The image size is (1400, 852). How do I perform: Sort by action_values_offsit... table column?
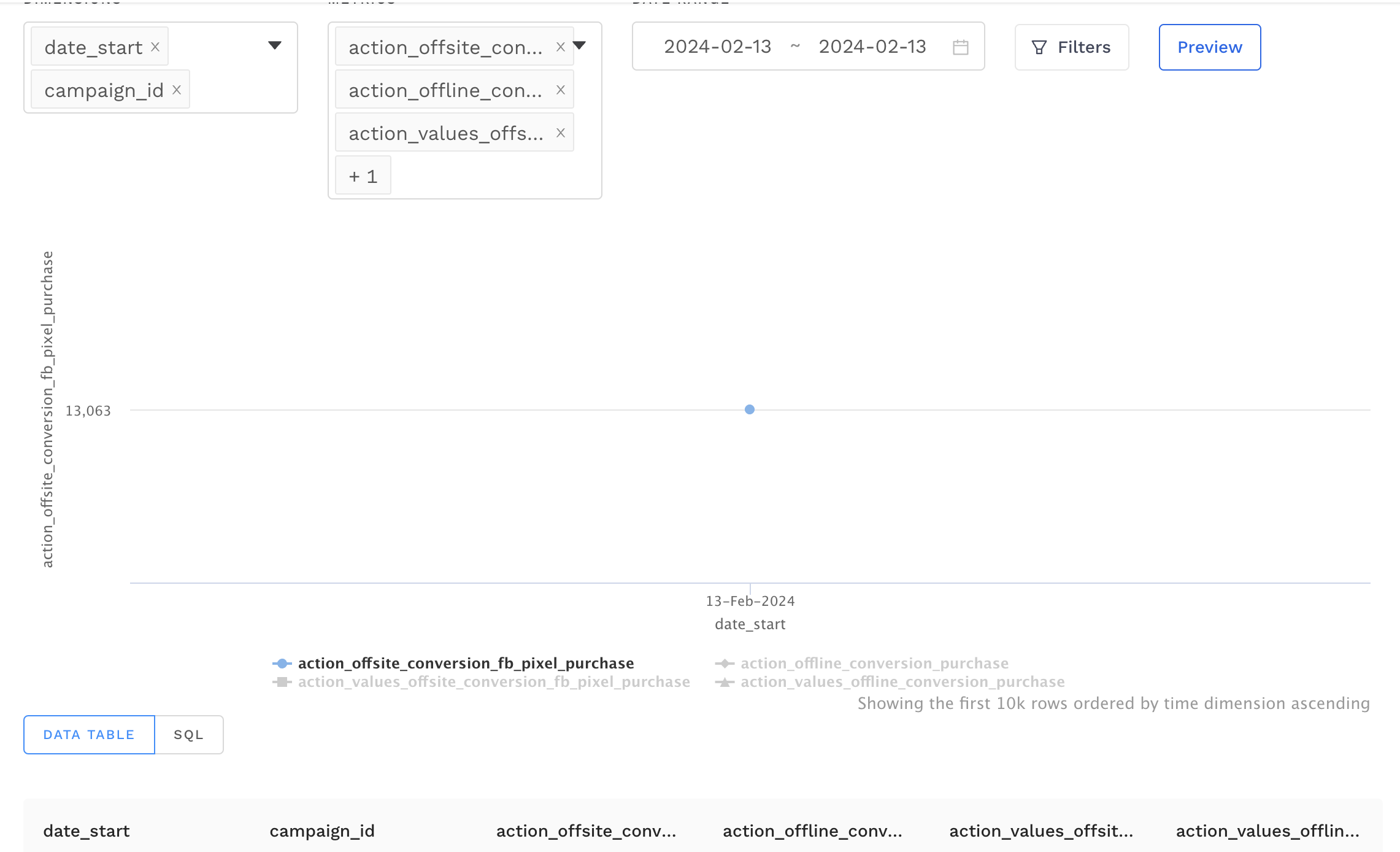click(x=1041, y=831)
